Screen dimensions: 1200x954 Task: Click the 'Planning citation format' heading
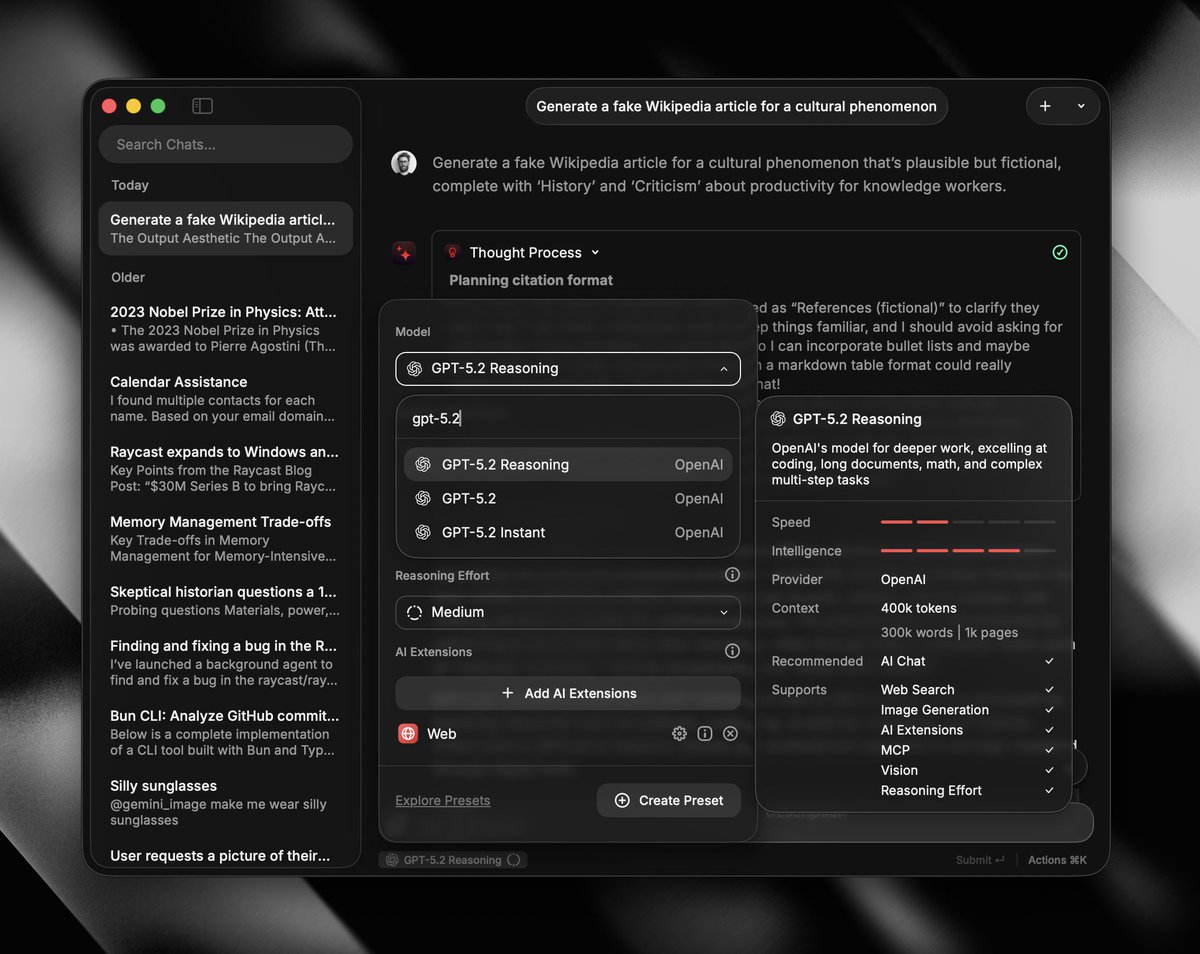pos(531,280)
